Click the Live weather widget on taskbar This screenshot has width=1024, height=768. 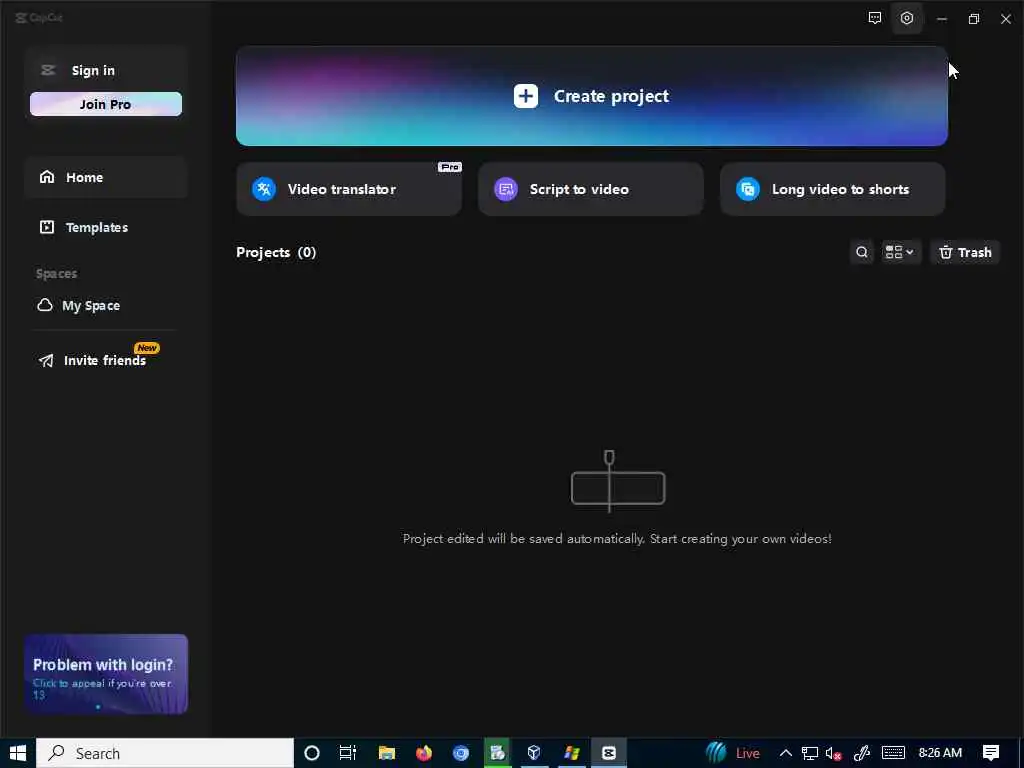coord(733,753)
